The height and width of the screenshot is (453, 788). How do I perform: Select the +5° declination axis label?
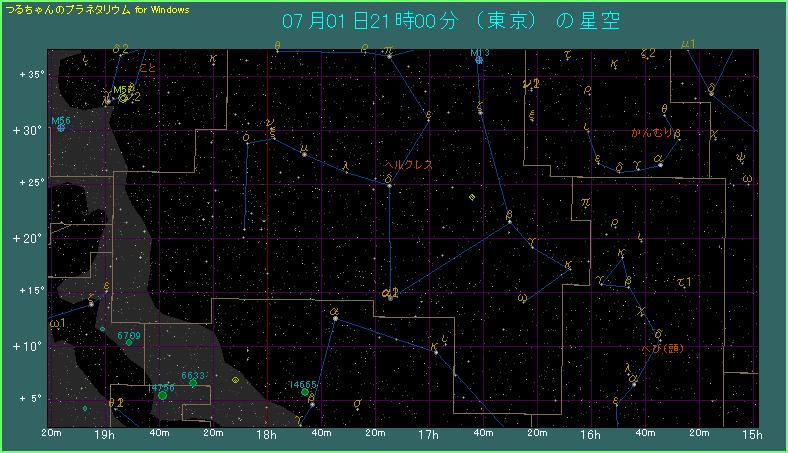[x=27, y=398]
